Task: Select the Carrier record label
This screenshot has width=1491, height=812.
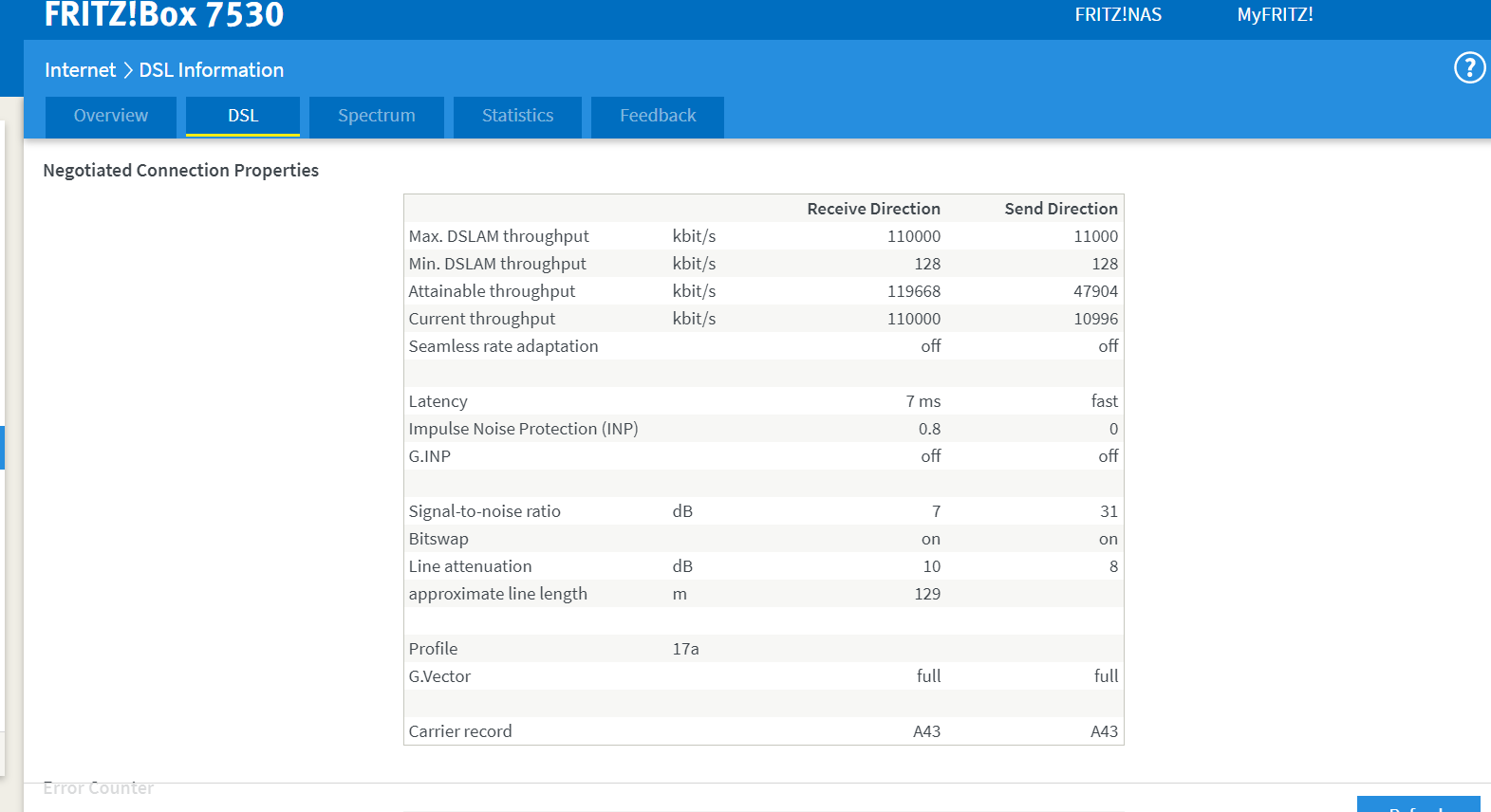Action: (459, 731)
